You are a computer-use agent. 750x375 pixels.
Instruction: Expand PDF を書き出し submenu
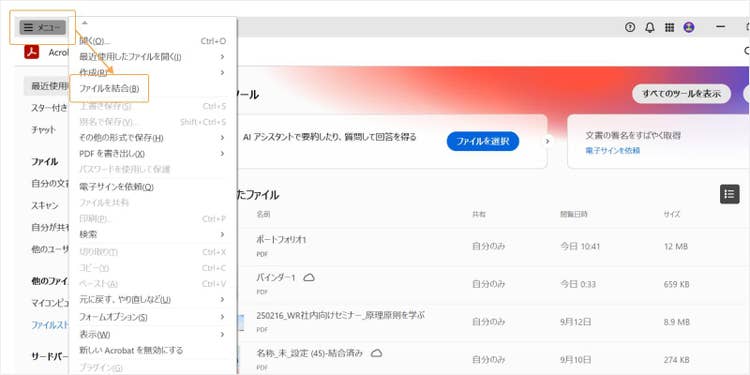pos(153,154)
